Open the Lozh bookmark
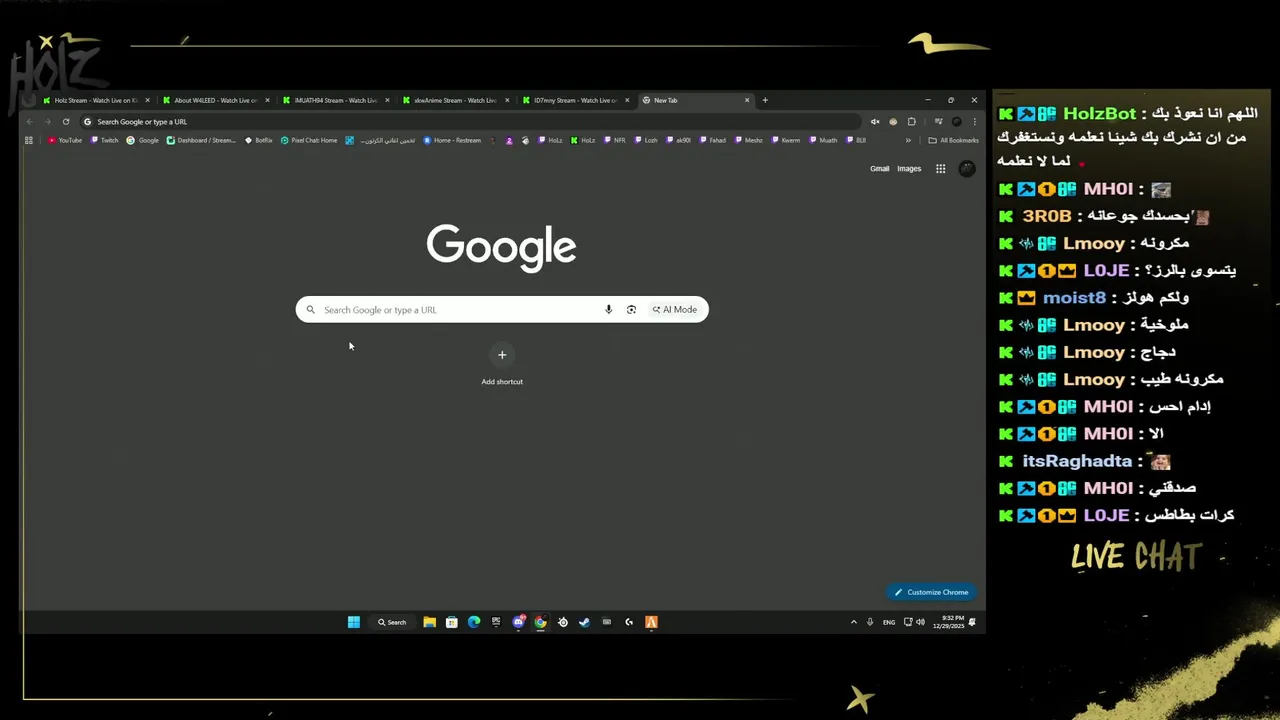The width and height of the screenshot is (1280, 720). pos(645,141)
